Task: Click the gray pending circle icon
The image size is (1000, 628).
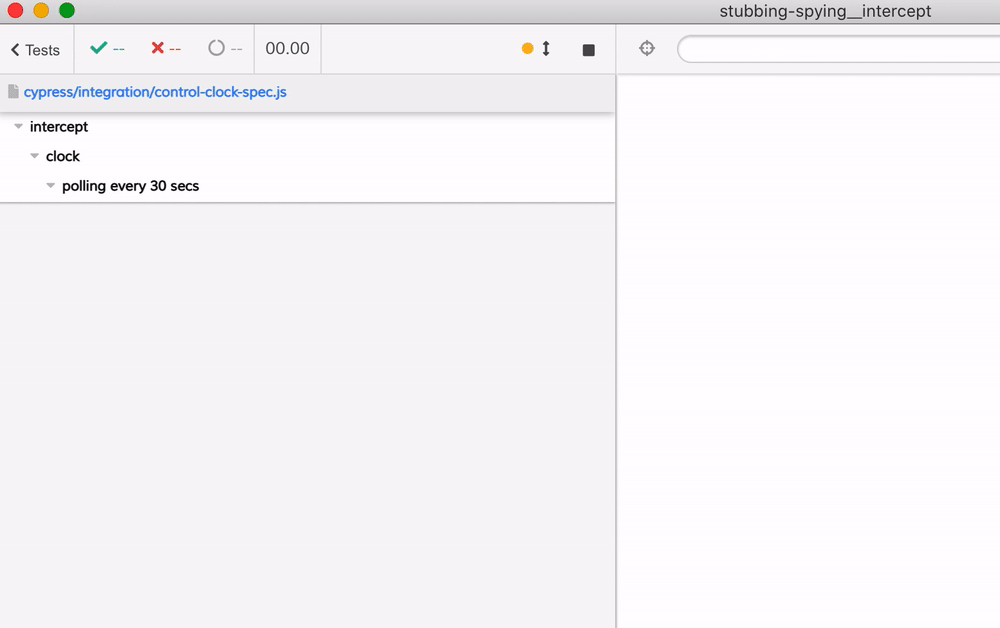Action: pos(216,48)
